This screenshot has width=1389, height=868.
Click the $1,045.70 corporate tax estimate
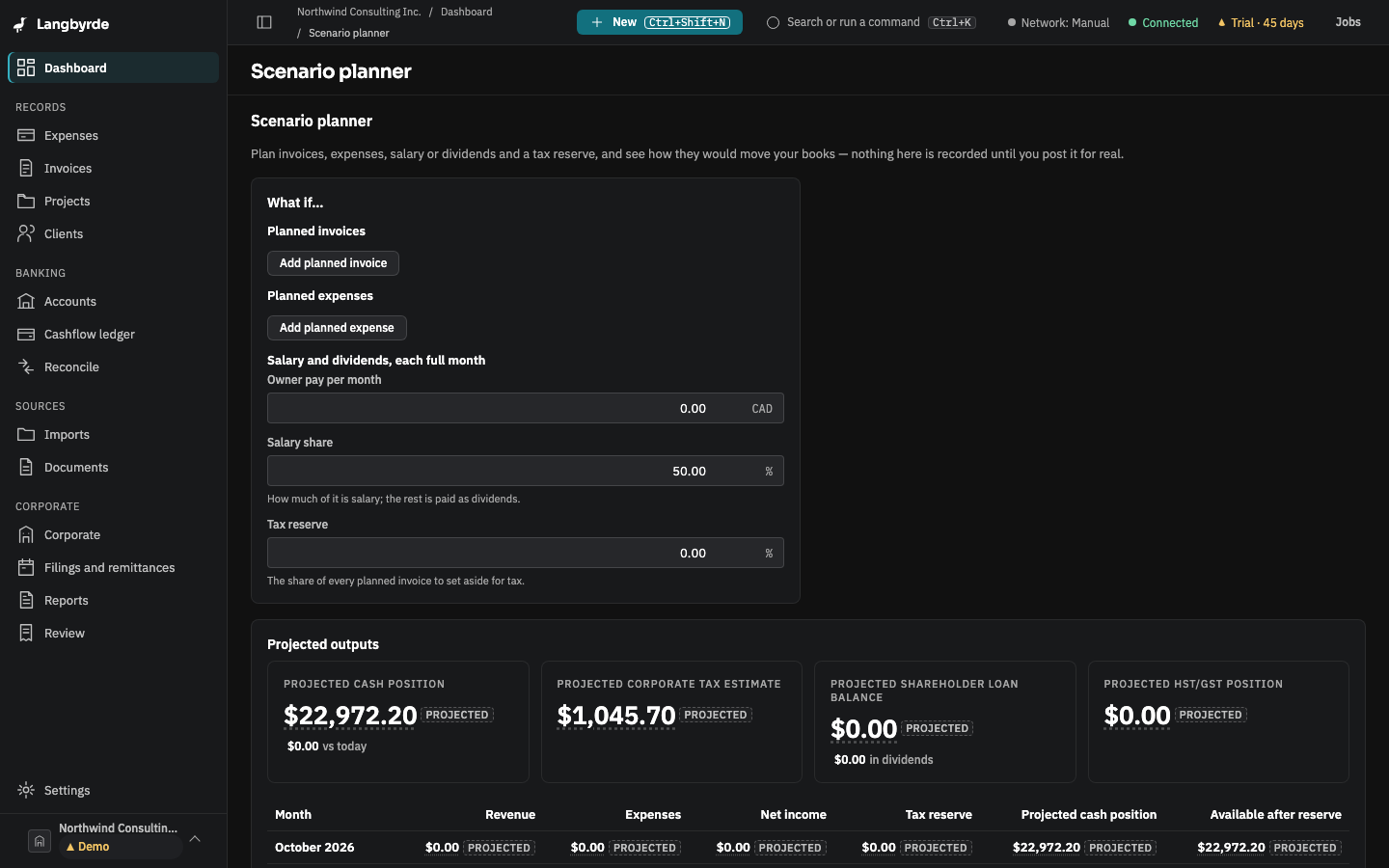[x=616, y=716]
